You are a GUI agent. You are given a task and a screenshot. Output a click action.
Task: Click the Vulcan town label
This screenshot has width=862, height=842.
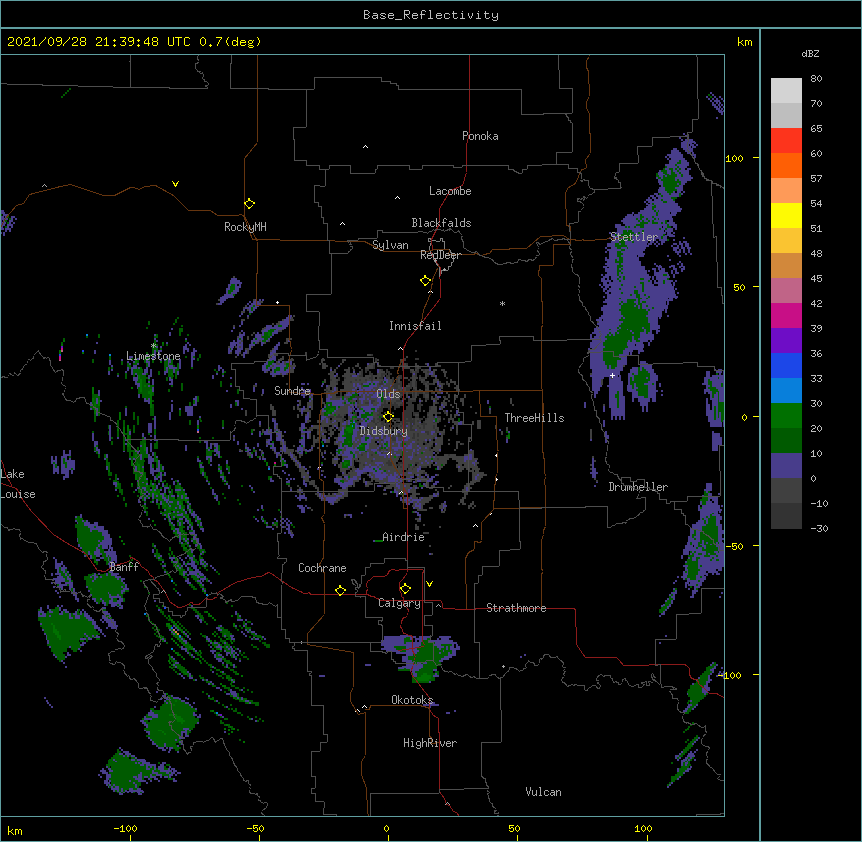point(543,792)
